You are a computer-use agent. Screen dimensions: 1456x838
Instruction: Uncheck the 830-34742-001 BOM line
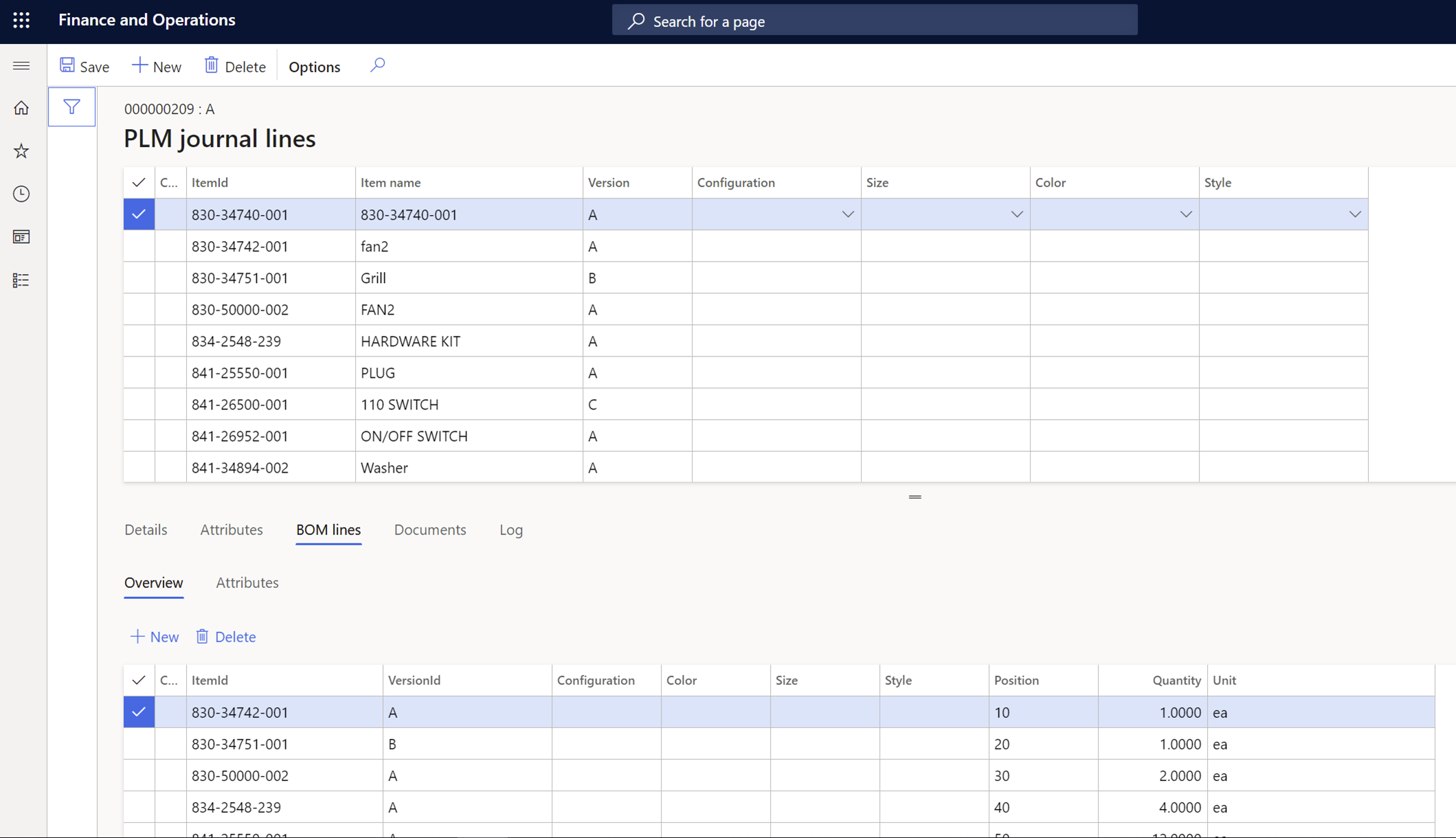coord(139,712)
